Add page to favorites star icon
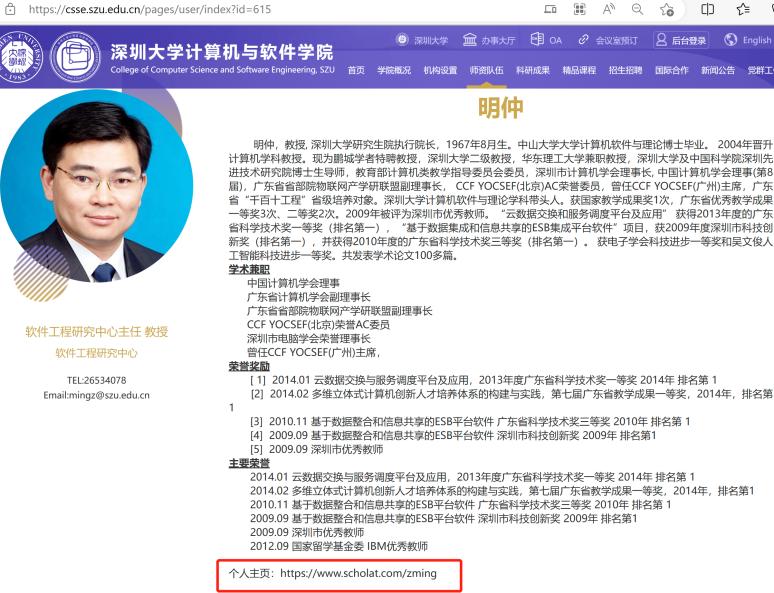 [666, 9]
